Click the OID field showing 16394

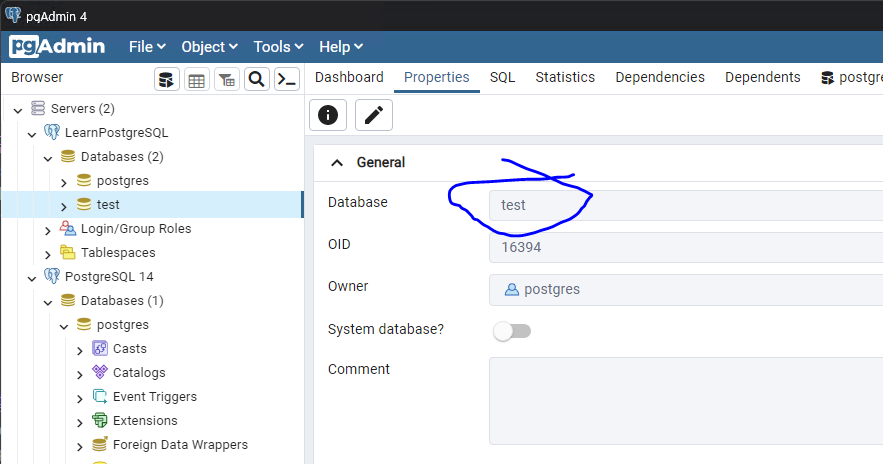[686, 247]
